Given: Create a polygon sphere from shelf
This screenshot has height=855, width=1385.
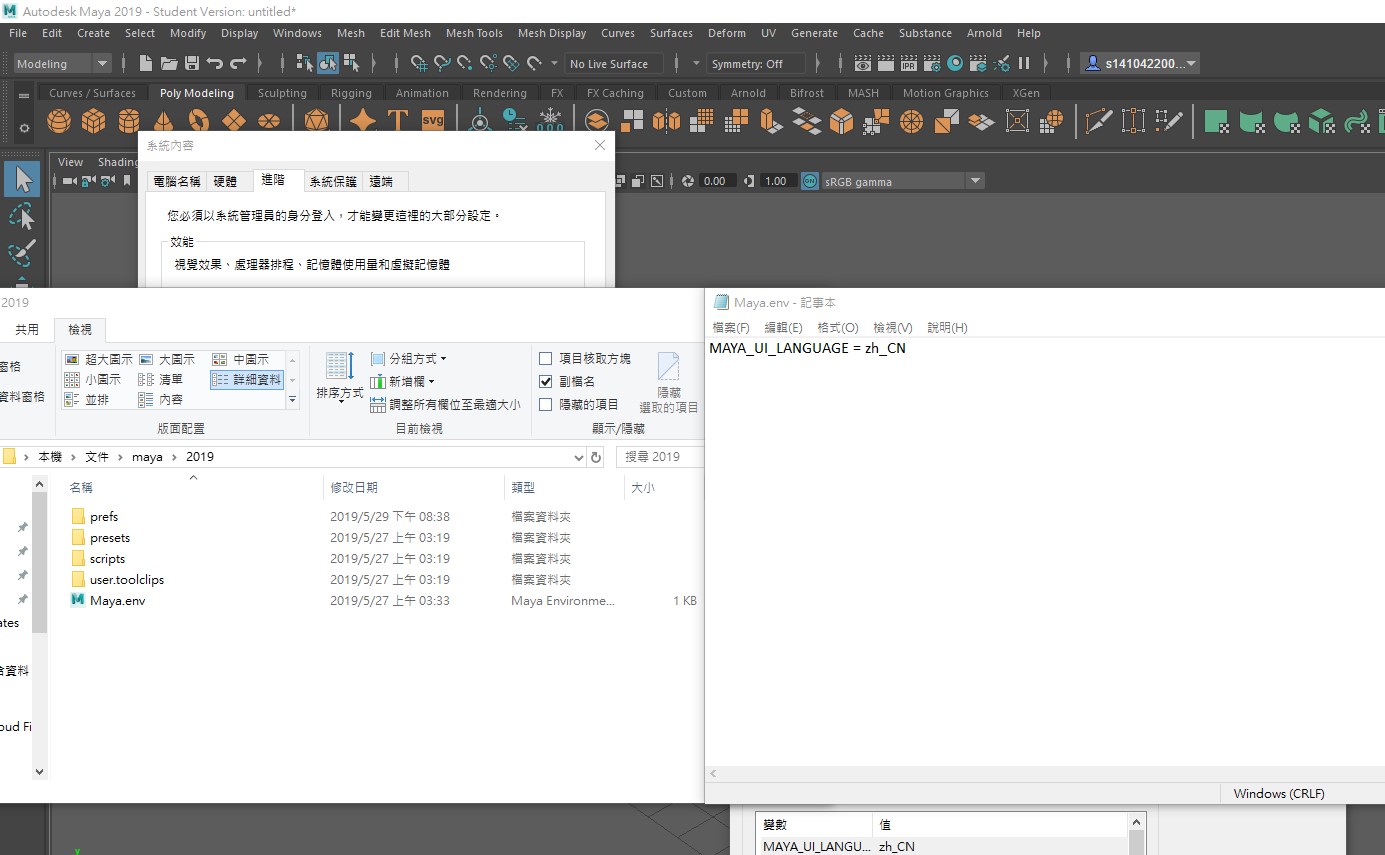Looking at the screenshot, I should coord(59,121).
